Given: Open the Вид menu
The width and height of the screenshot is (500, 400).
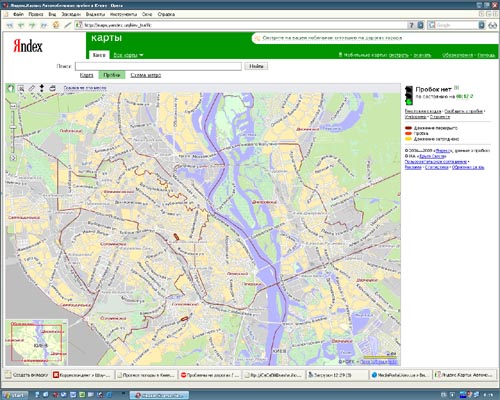Looking at the screenshot, I should 52,14.
